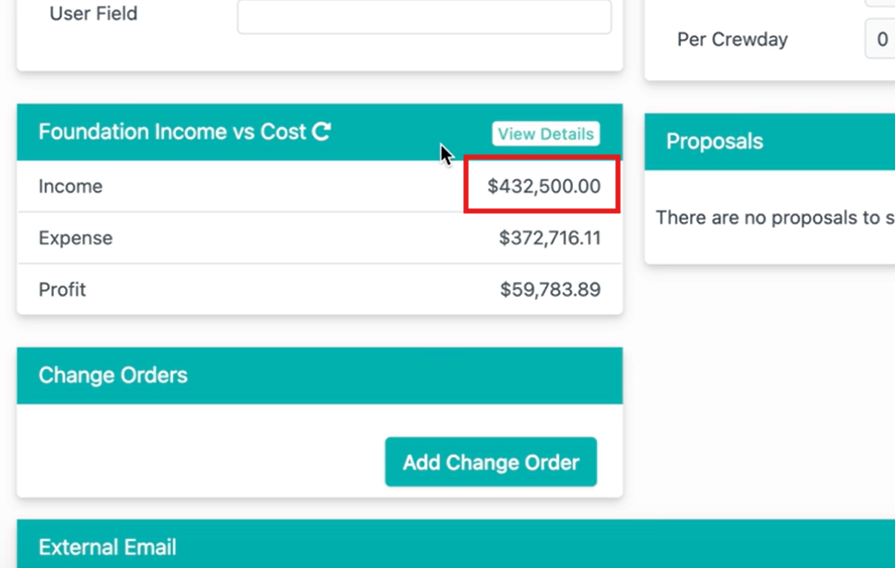Image resolution: width=895 pixels, height=568 pixels.
Task: Click the Per Crewday label
Action: coord(732,39)
